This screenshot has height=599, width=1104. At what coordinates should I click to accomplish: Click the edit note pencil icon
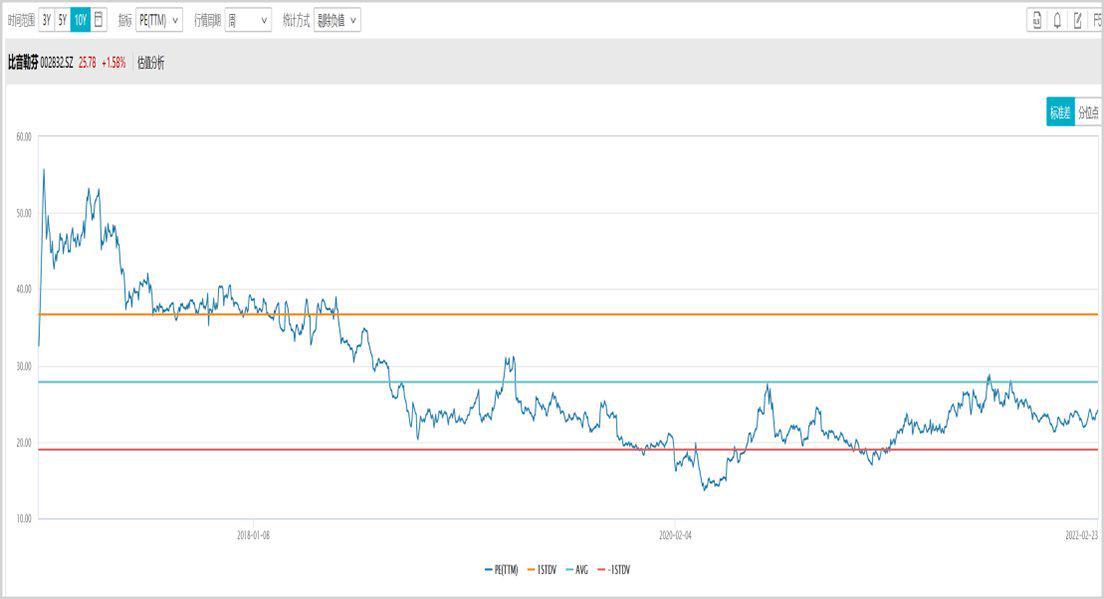[x=1077, y=20]
